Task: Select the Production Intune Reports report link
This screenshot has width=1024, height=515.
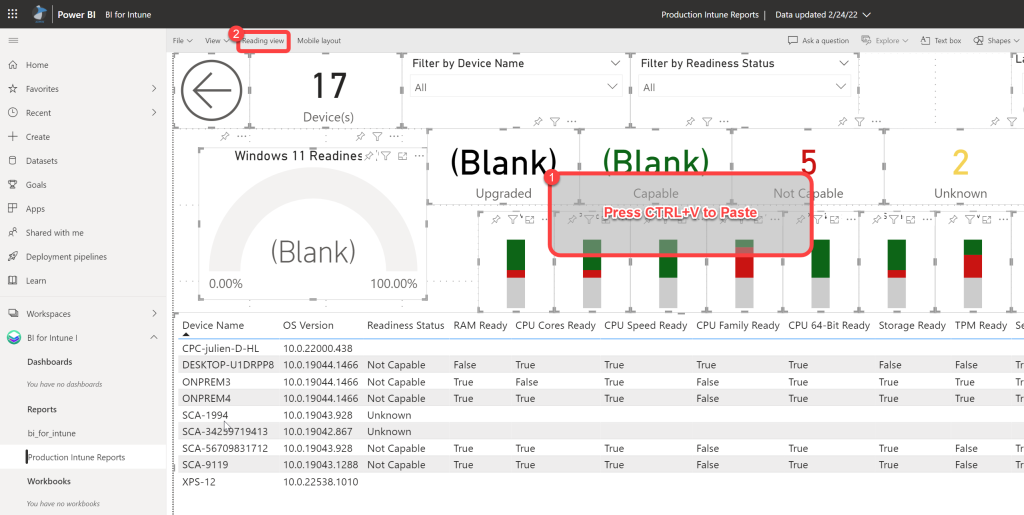Action: click(x=77, y=457)
